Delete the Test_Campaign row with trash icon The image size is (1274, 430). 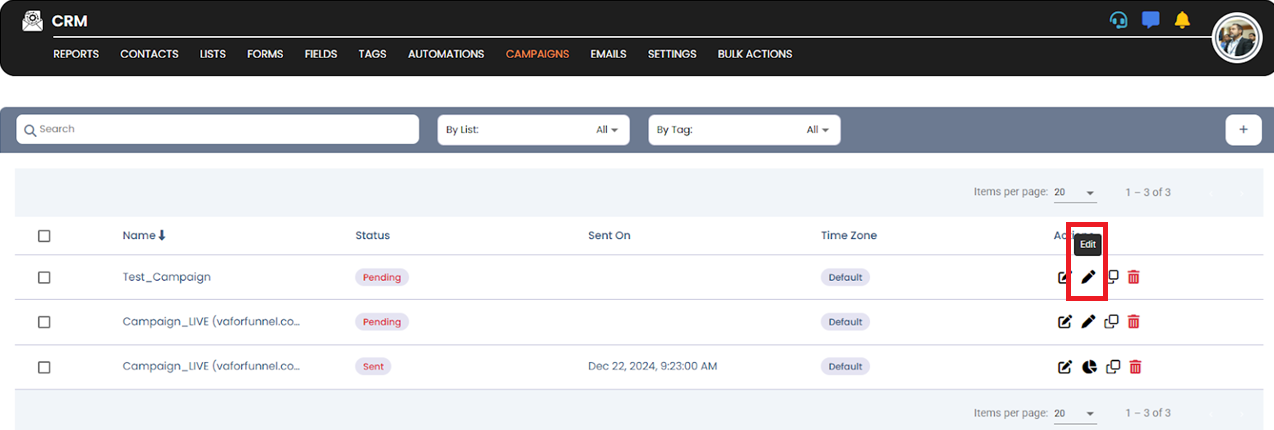coord(1133,277)
